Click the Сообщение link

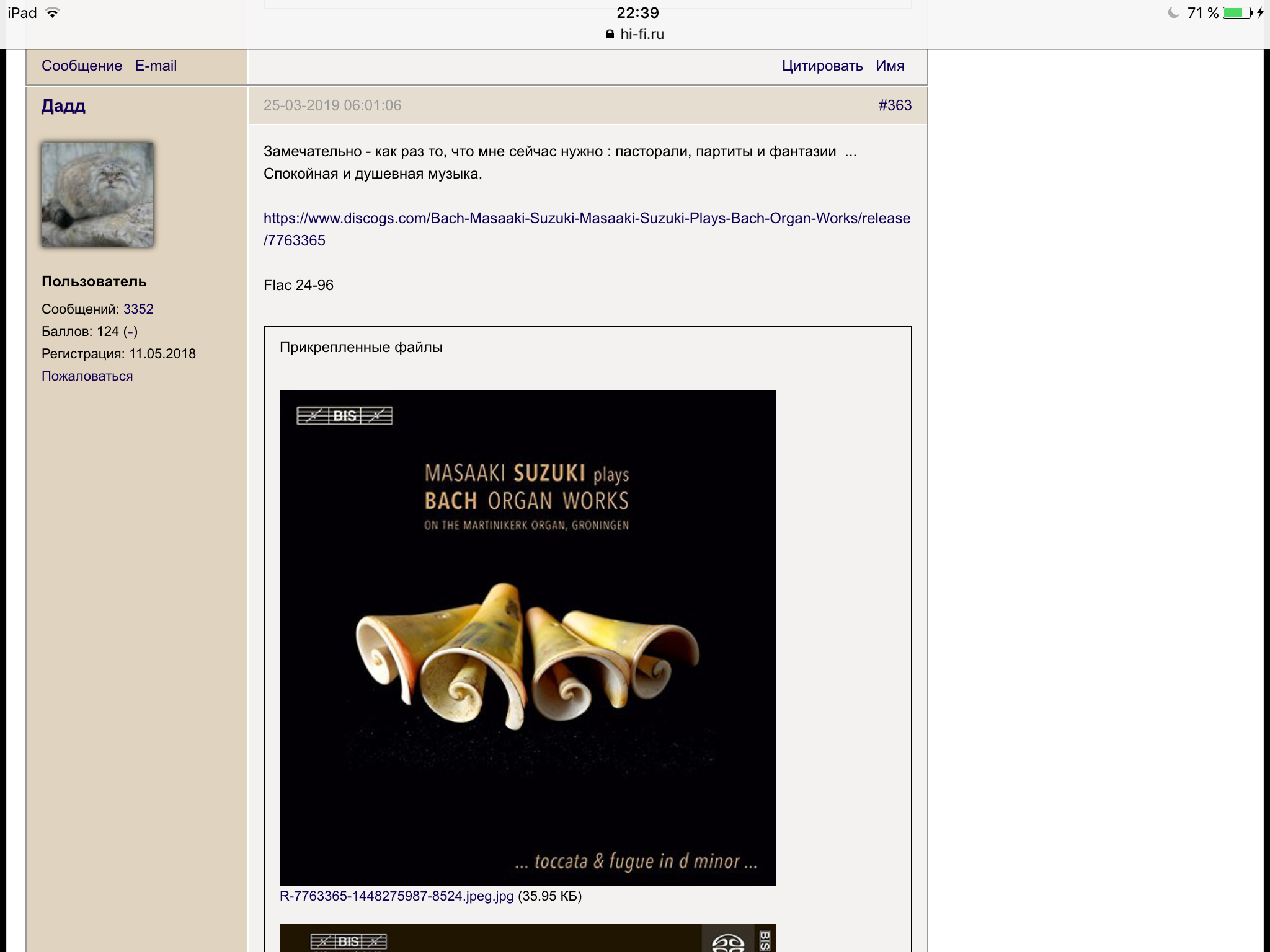[82, 66]
